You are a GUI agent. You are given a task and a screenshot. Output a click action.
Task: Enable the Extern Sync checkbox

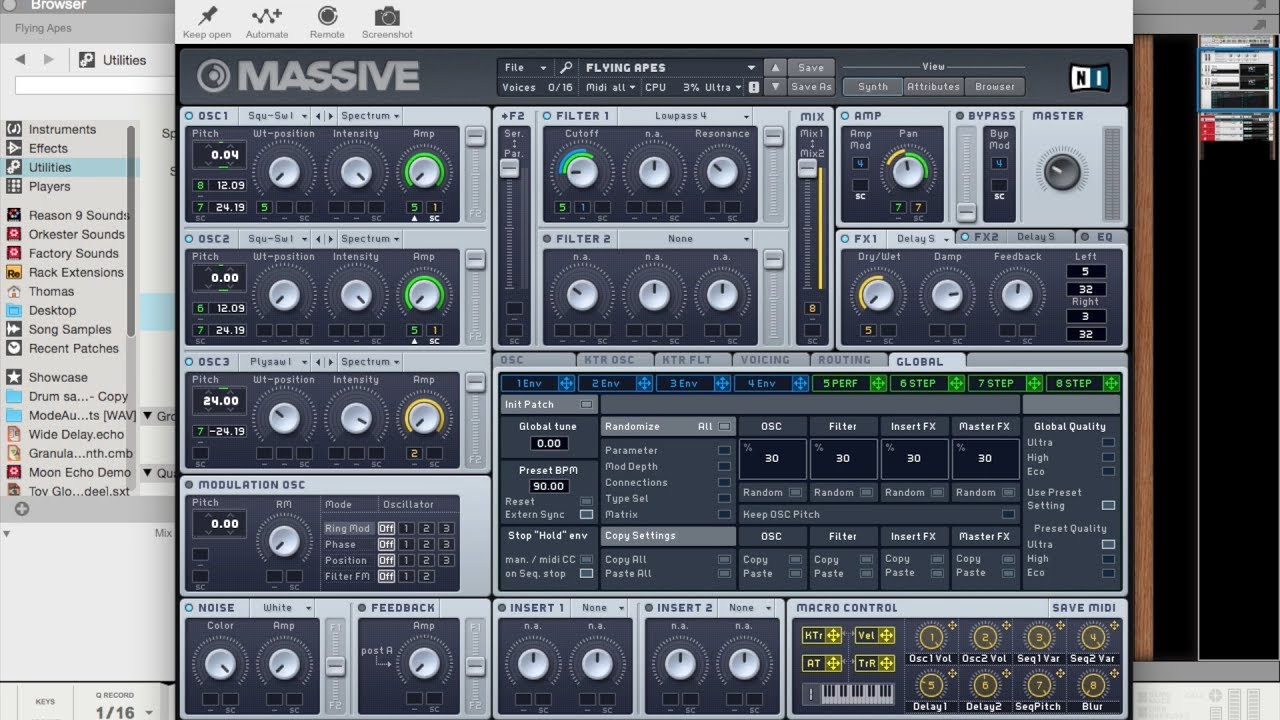point(586,515)
